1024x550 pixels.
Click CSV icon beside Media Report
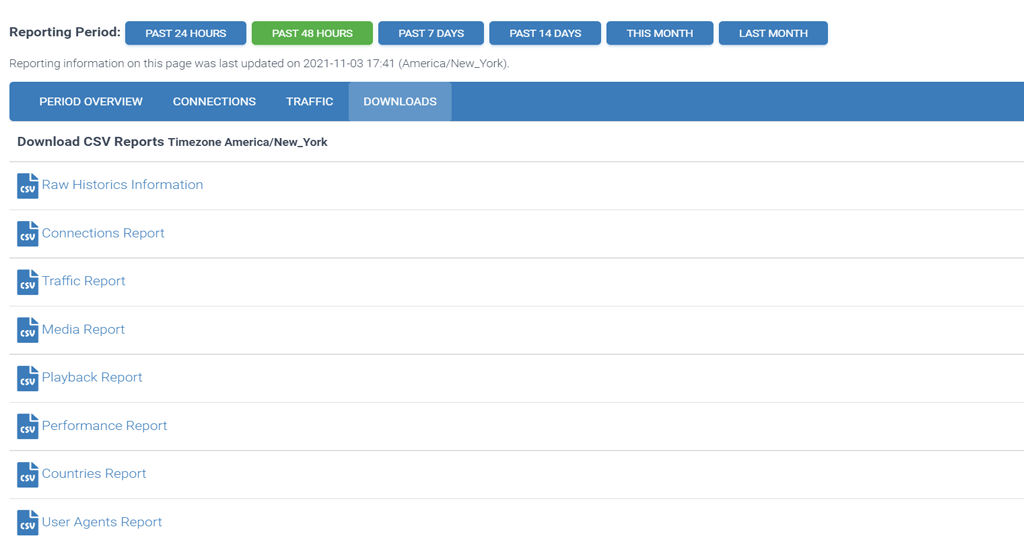27,330
